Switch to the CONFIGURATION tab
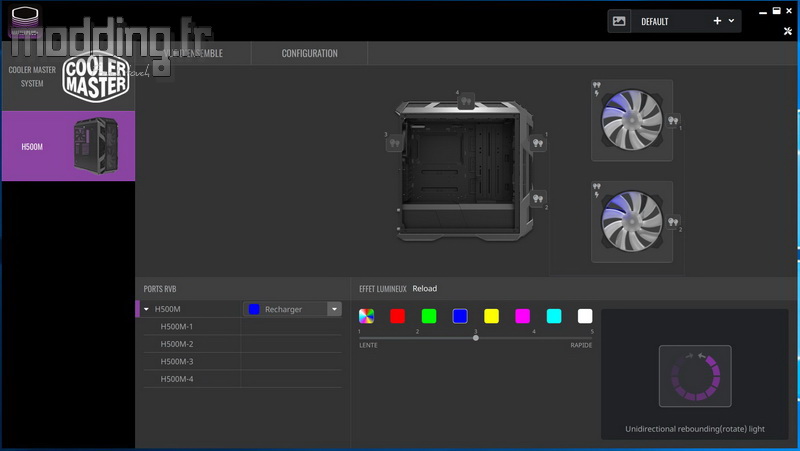Screen dimensions: 800x451 pyautogui.click(x=309, y=53)
